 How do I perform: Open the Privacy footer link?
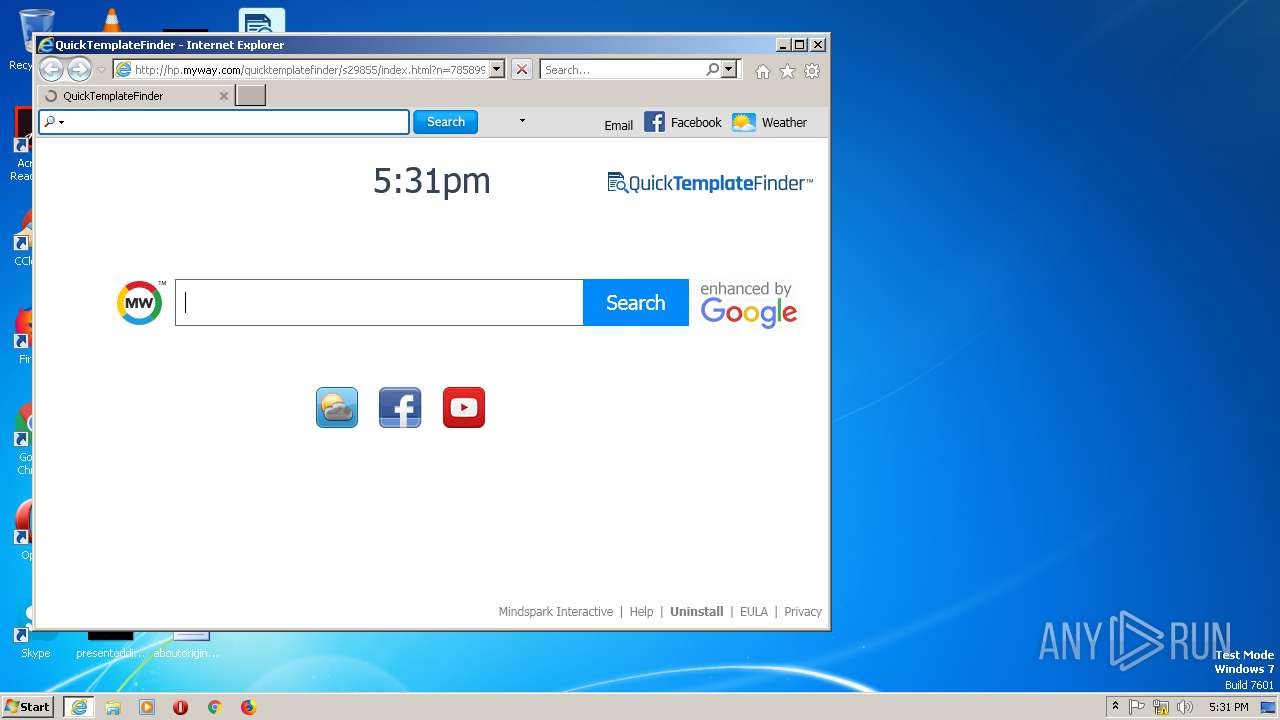click(x=803, y=612)
